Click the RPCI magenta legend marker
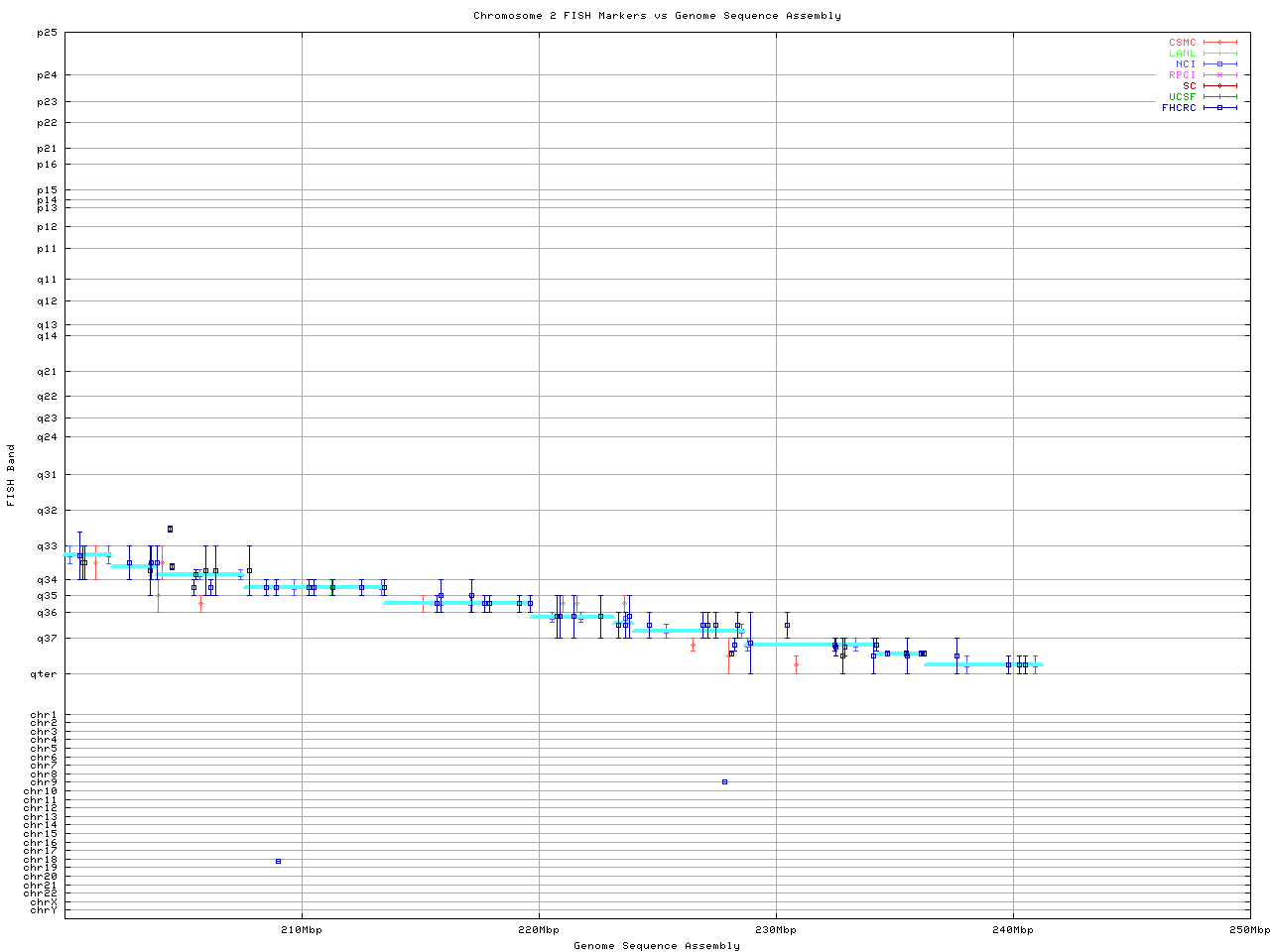 (x=1219, y=75)
